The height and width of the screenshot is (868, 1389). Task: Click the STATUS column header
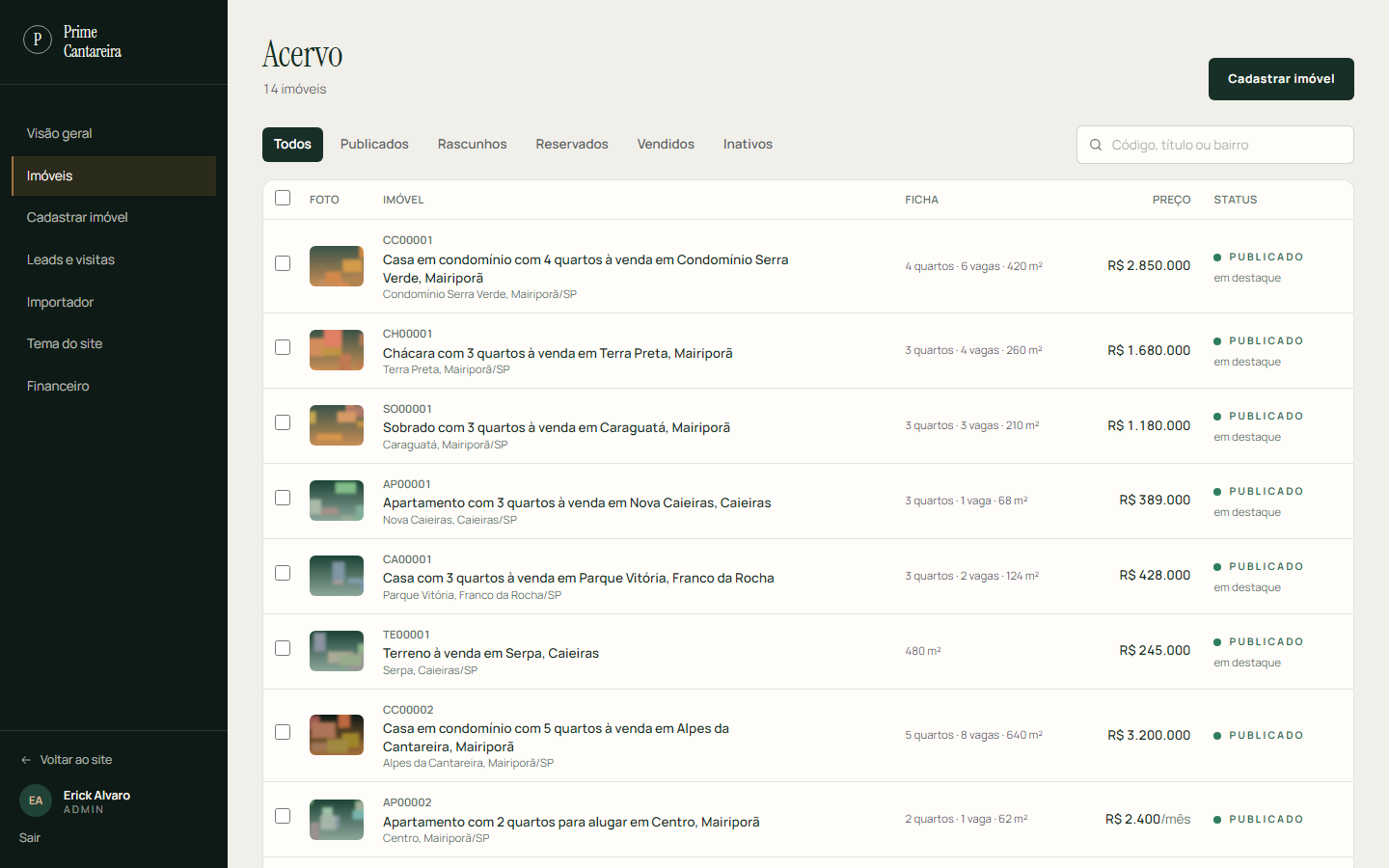pyautogui.click(x=1236, y=200)
